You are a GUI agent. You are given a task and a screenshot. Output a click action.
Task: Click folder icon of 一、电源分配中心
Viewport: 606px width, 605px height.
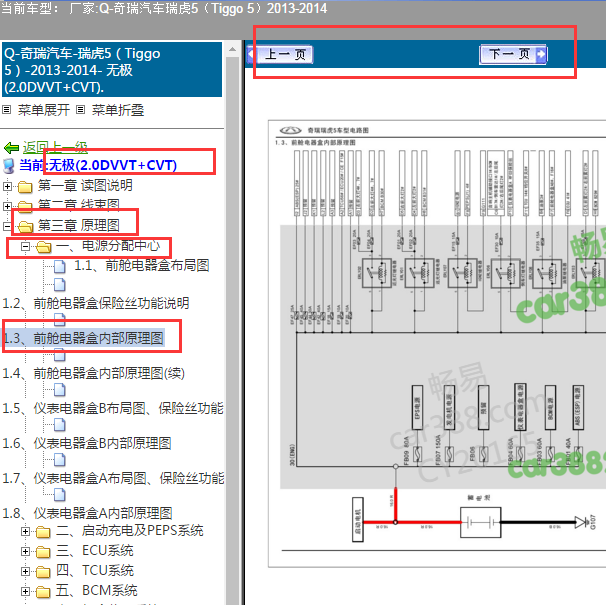(44, 247)
